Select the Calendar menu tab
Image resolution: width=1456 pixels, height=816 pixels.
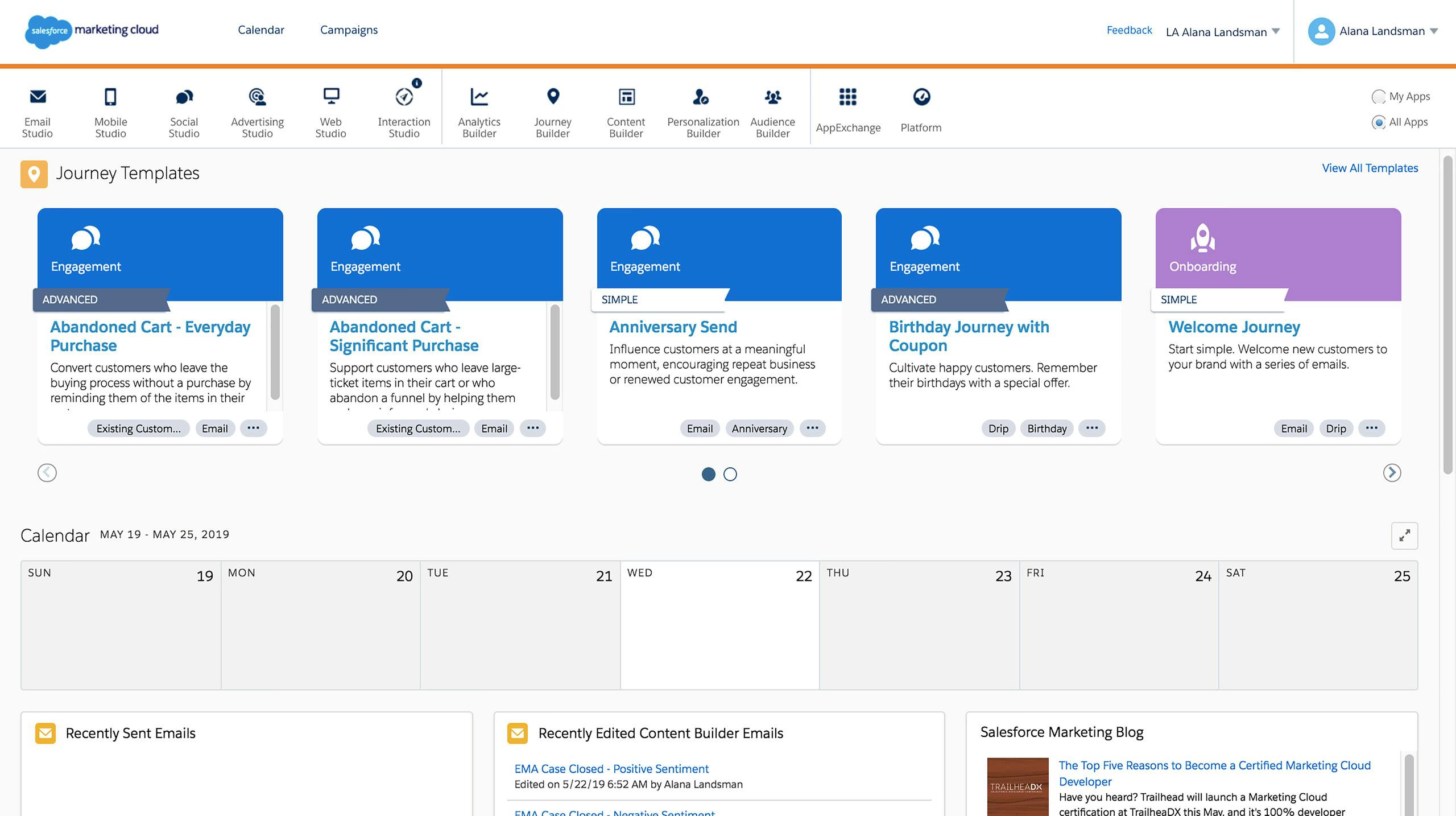click(260, 29)
